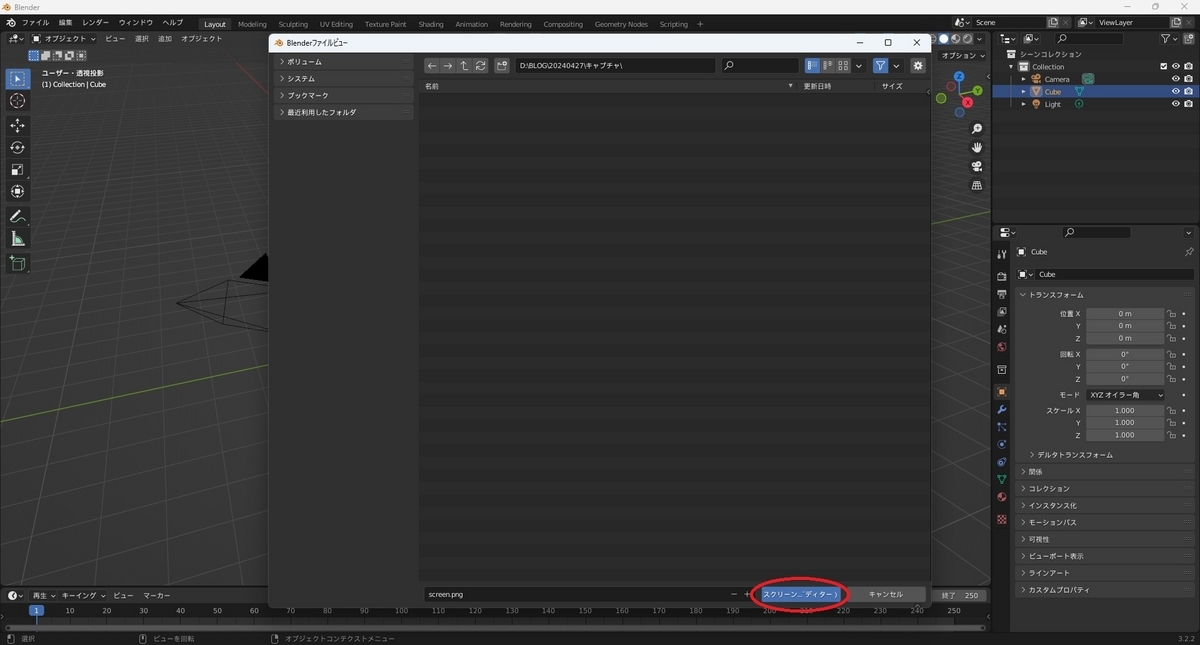
Task: Open the ファイル menu
Action: [36, 22]
